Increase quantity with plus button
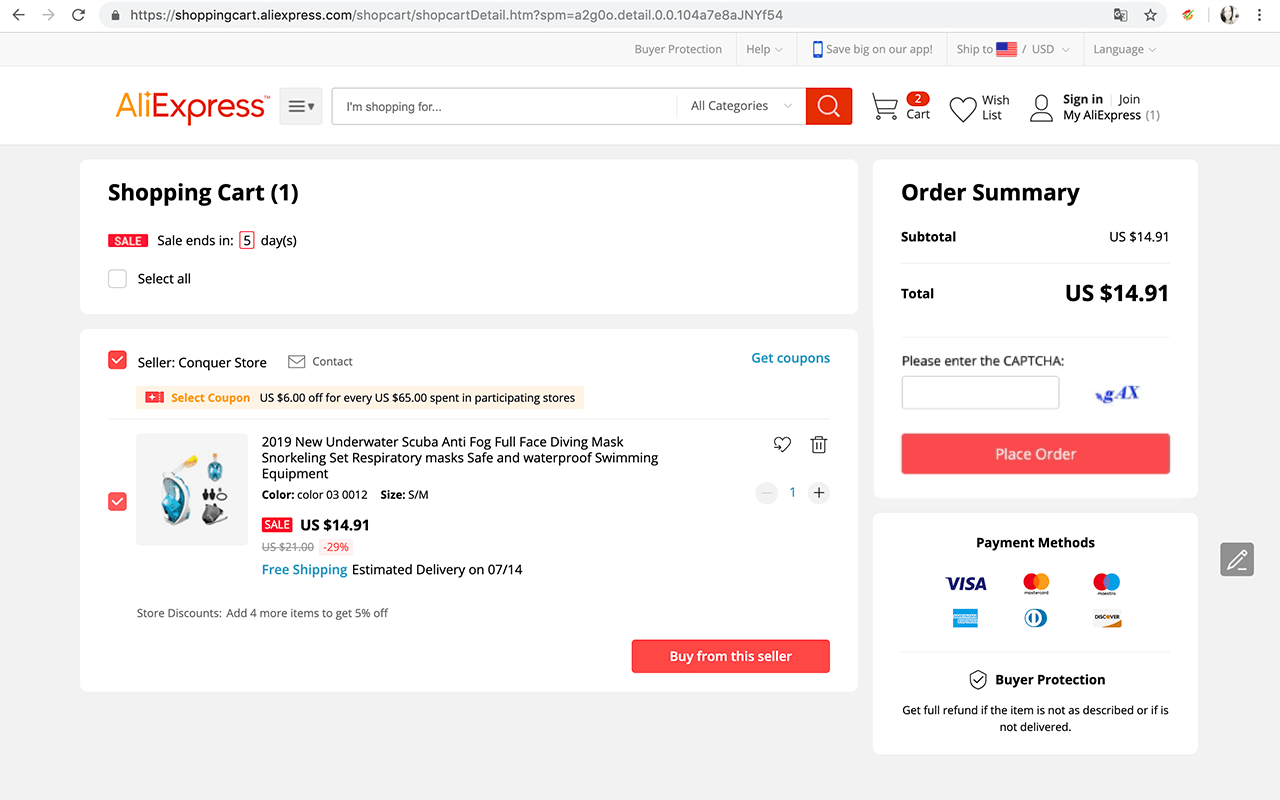Image resolution: width=1280 pixels, height=800 pixels. pyautogui.click(x=819, y=492)
